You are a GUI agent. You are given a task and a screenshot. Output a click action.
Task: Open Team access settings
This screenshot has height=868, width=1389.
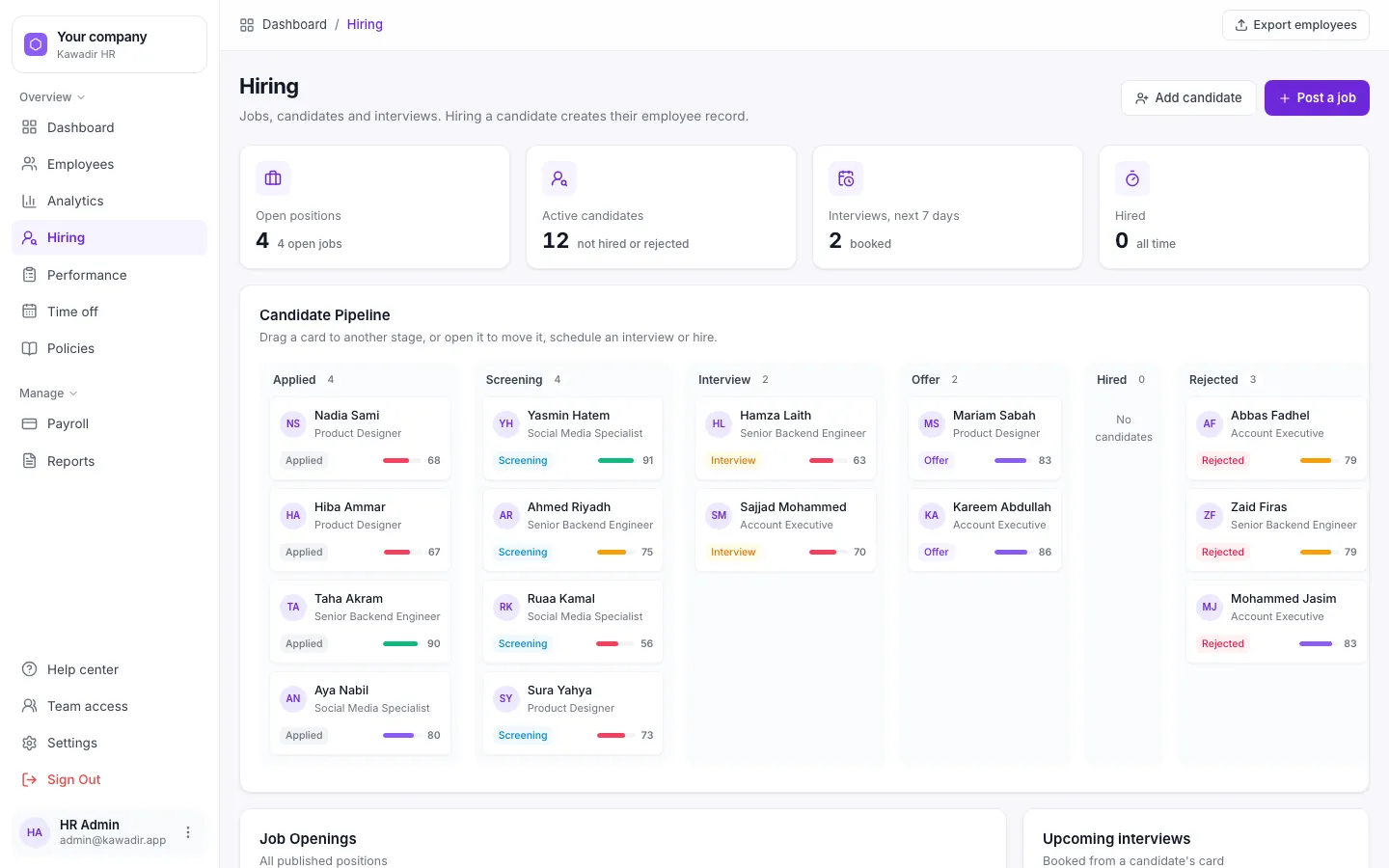(109, 706)
